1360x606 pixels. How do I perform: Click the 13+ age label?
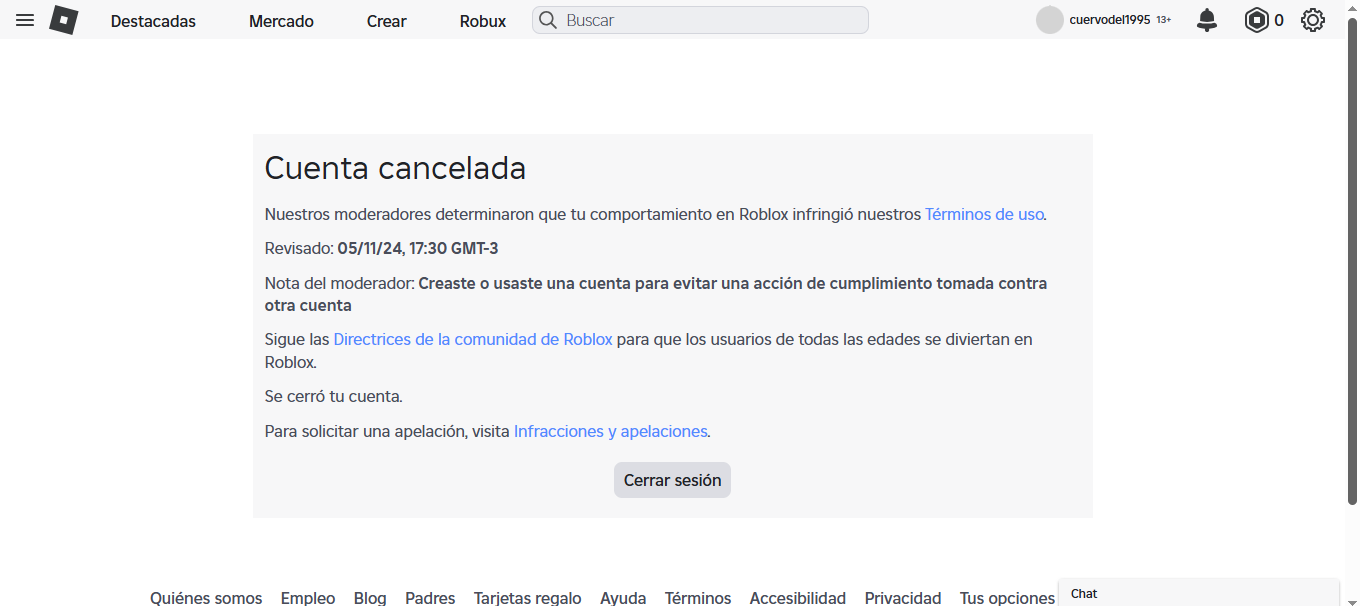click(x=1164, y=20)
